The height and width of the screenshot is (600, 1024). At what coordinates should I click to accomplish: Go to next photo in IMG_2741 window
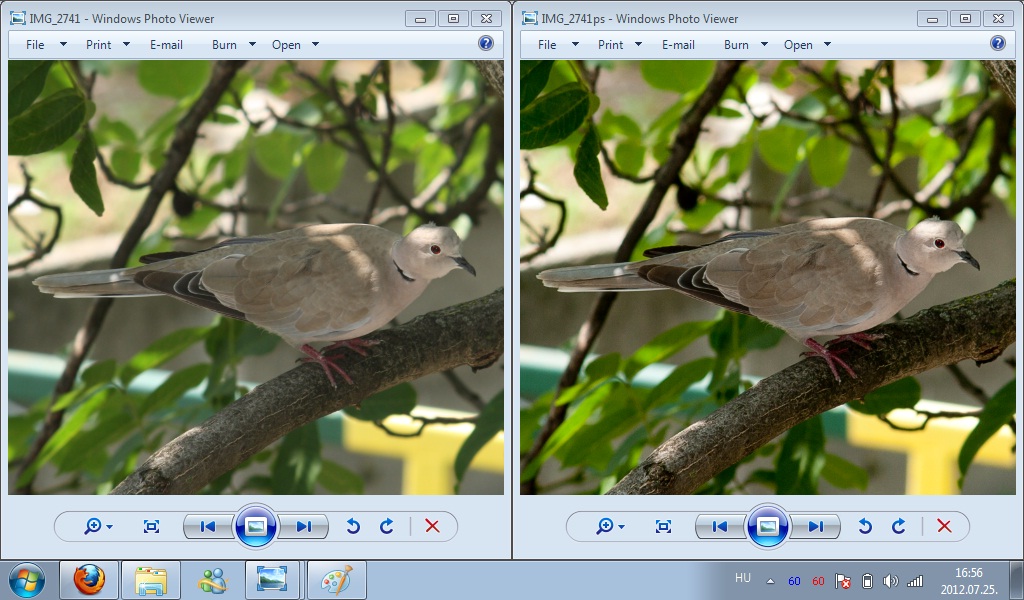coord(304,526)
